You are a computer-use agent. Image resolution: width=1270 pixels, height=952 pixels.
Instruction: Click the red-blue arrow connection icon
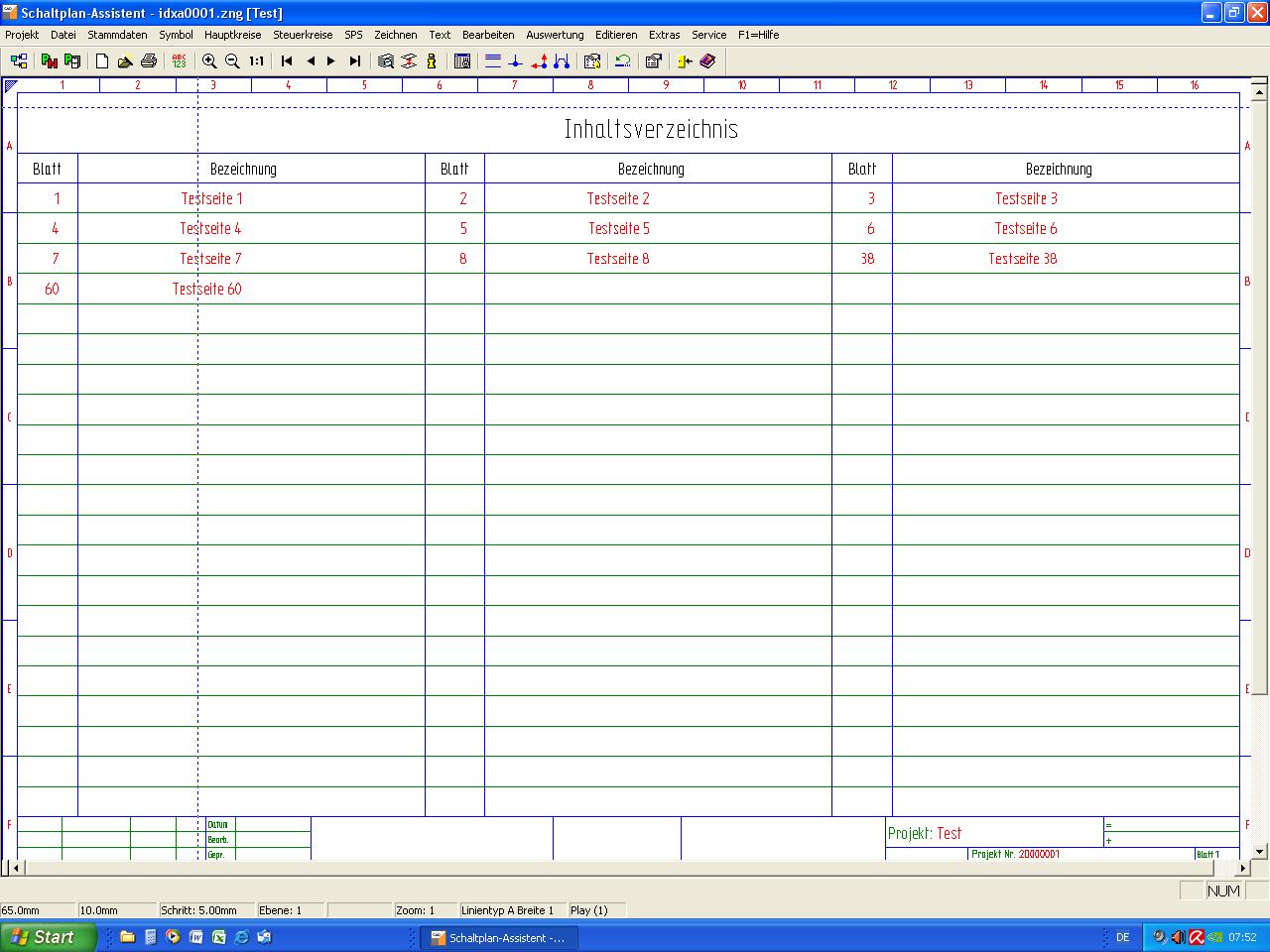[539, 61]
